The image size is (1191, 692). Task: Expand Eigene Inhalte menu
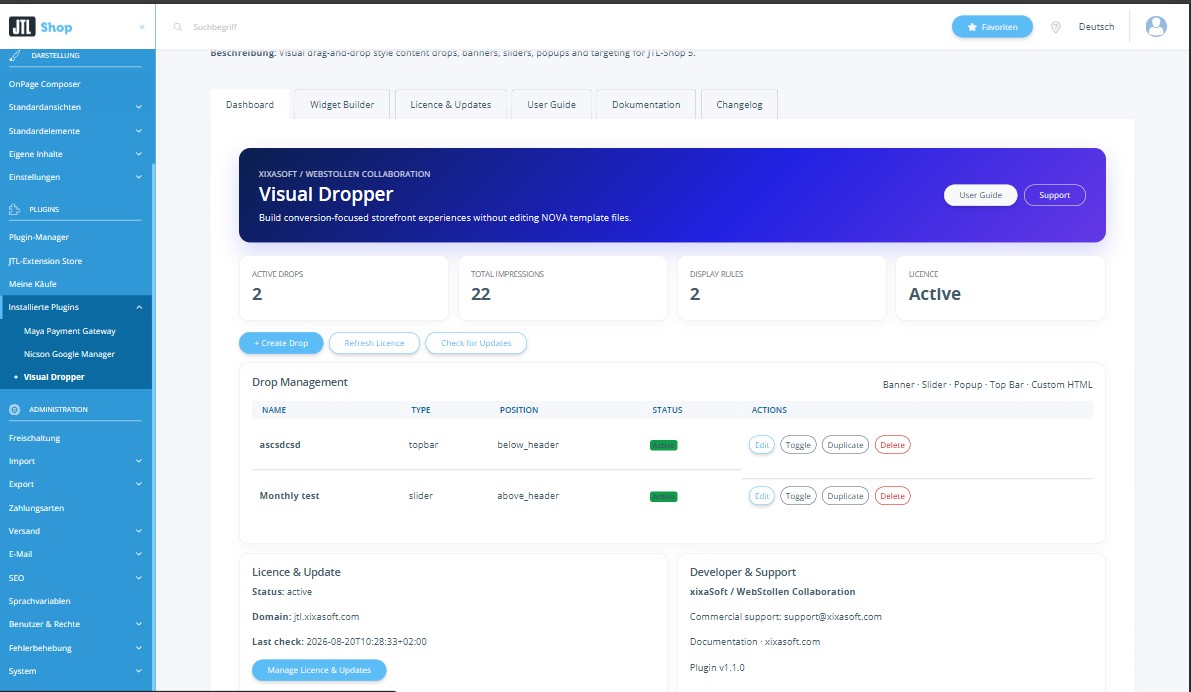(75, 154)
